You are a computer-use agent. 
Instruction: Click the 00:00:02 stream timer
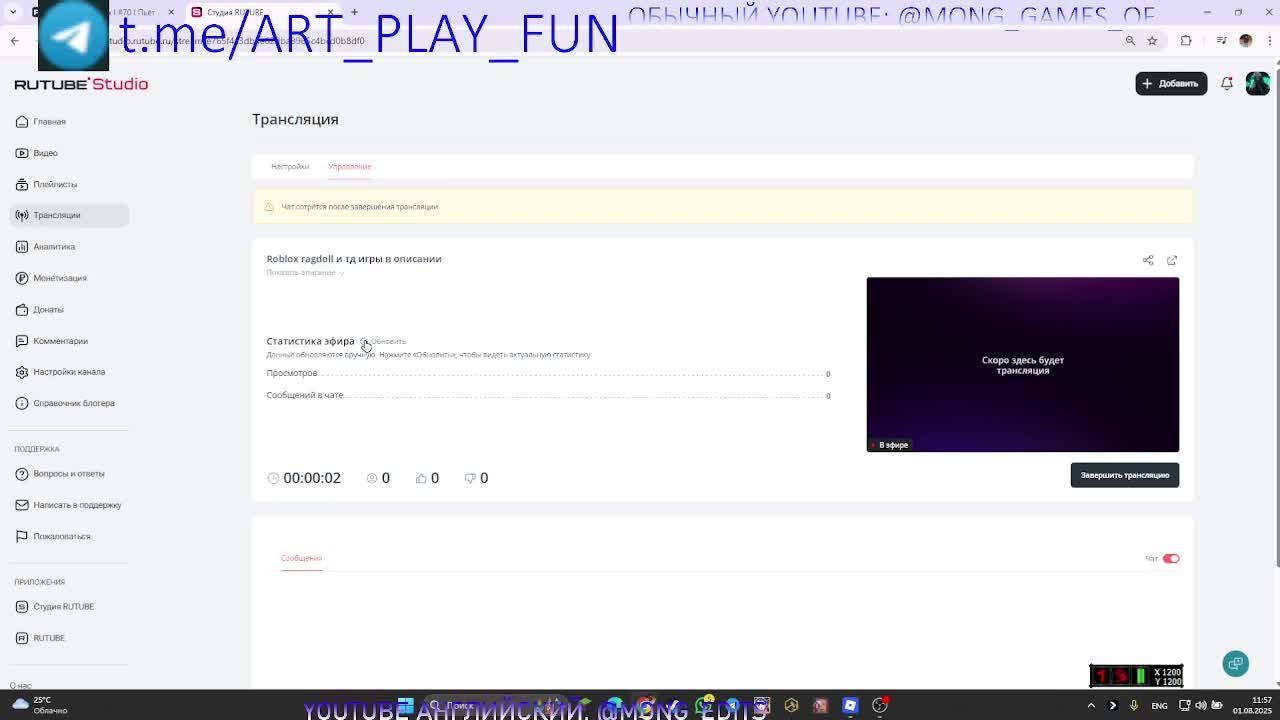point(305,478)
